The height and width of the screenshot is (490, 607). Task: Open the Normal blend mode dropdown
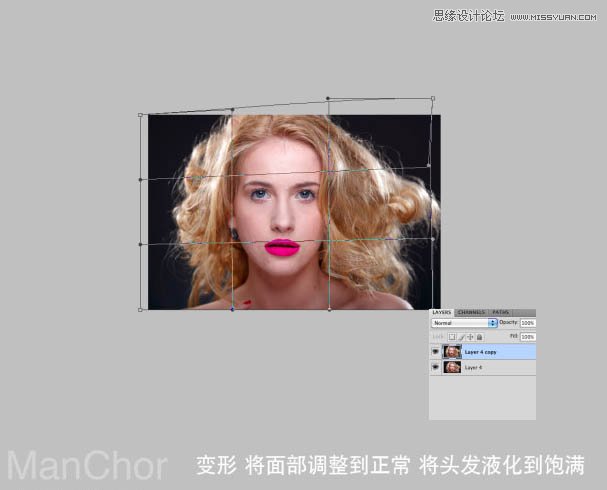click(464, 323)
